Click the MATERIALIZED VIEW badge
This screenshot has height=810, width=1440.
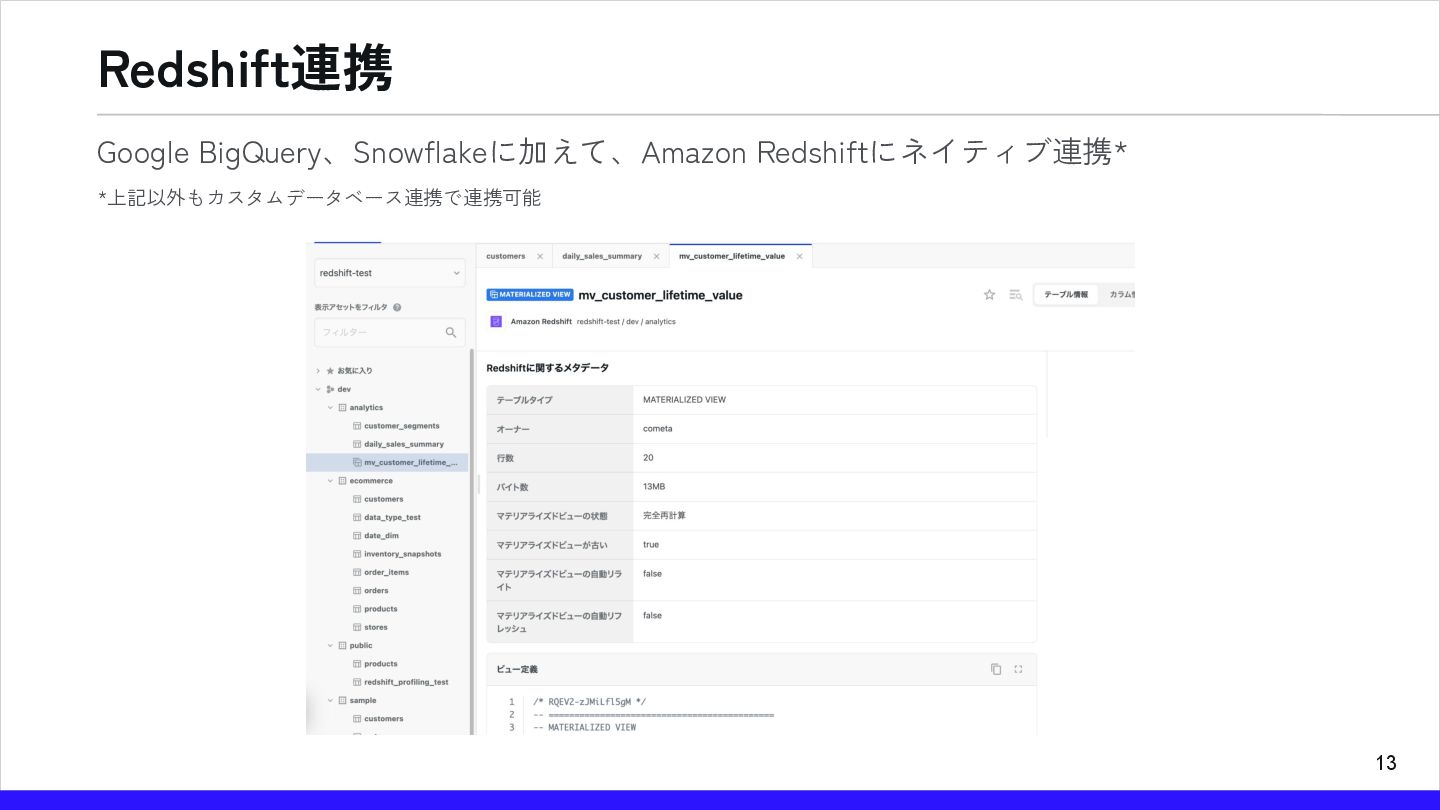pyautogui.click(x=530, y=295)
